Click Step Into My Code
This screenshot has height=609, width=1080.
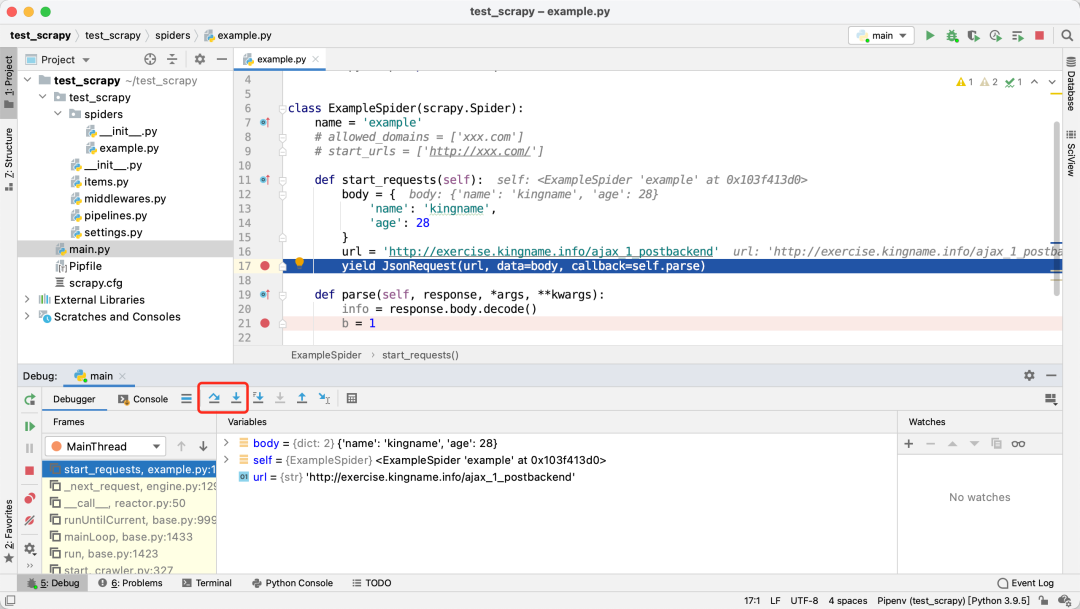tap(258, 398)
